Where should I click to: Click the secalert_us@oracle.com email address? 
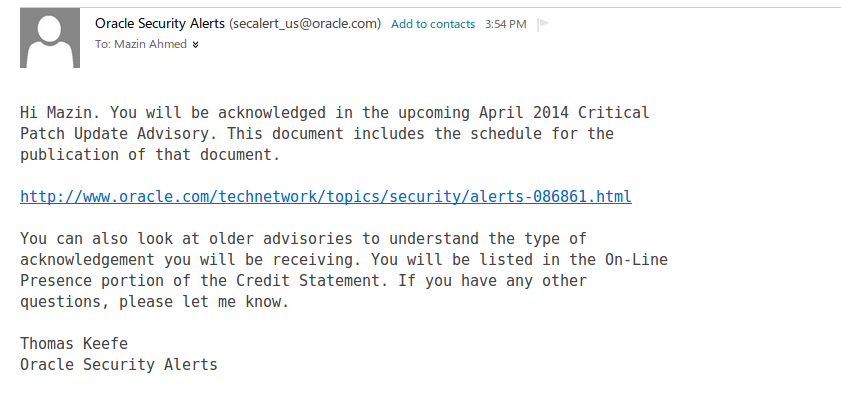[x=305, y=24]
